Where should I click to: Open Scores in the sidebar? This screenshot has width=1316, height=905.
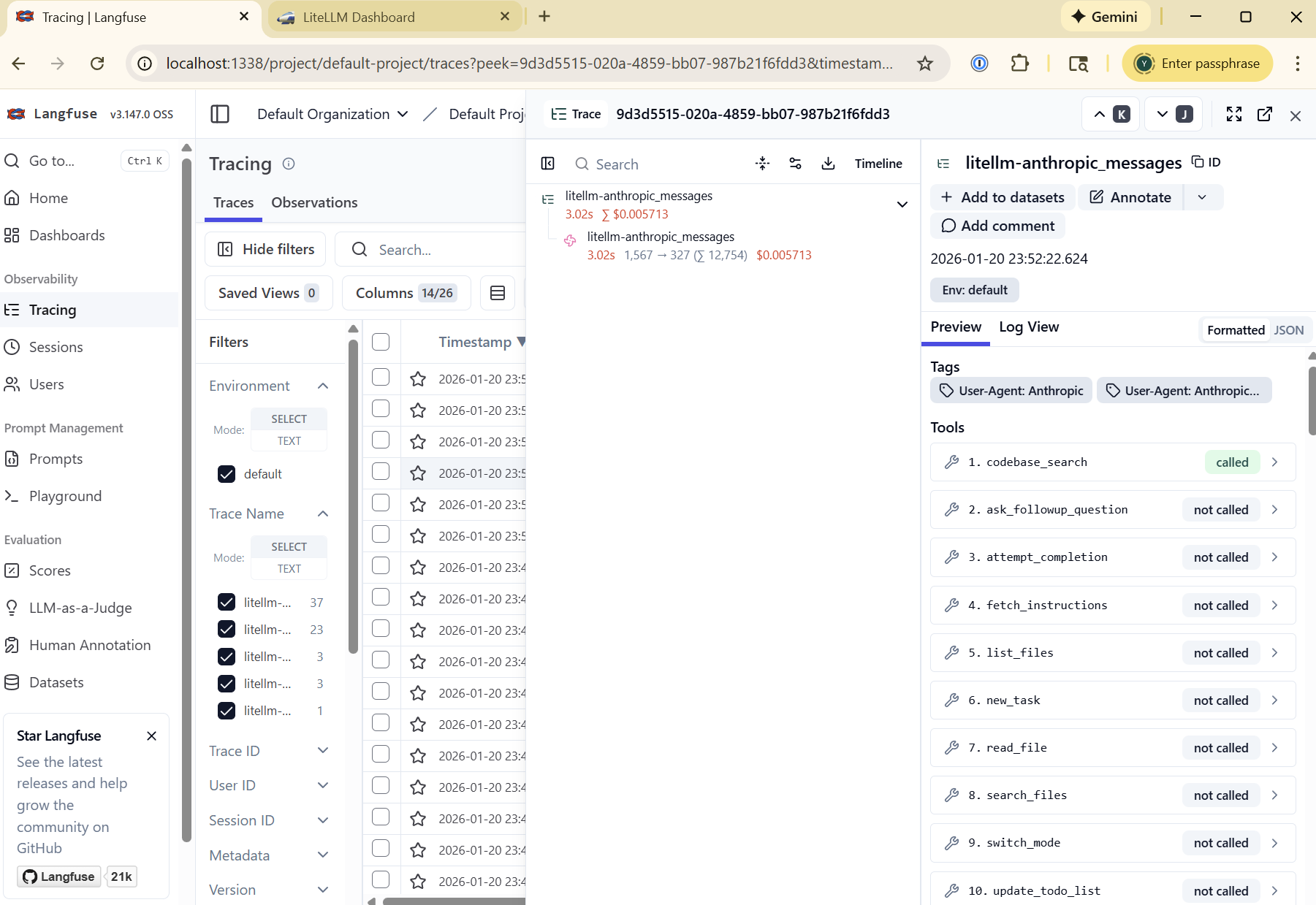50,570
